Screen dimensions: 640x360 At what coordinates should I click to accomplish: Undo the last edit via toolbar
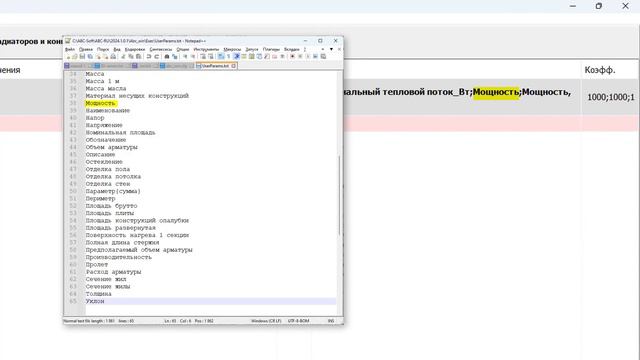click(149, 56)
